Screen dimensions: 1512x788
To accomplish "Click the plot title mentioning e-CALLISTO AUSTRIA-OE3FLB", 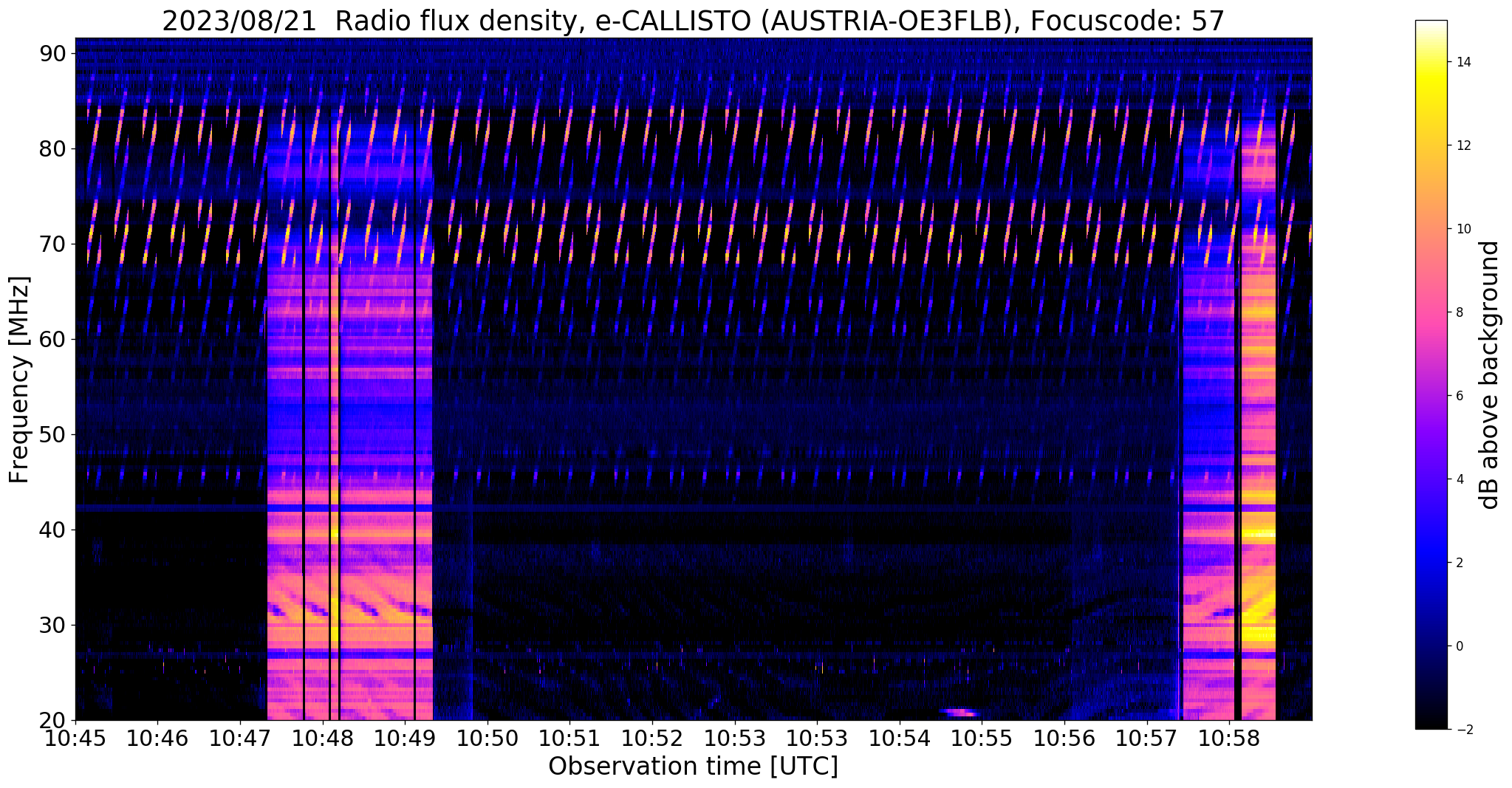I will [x=693, y=21].
